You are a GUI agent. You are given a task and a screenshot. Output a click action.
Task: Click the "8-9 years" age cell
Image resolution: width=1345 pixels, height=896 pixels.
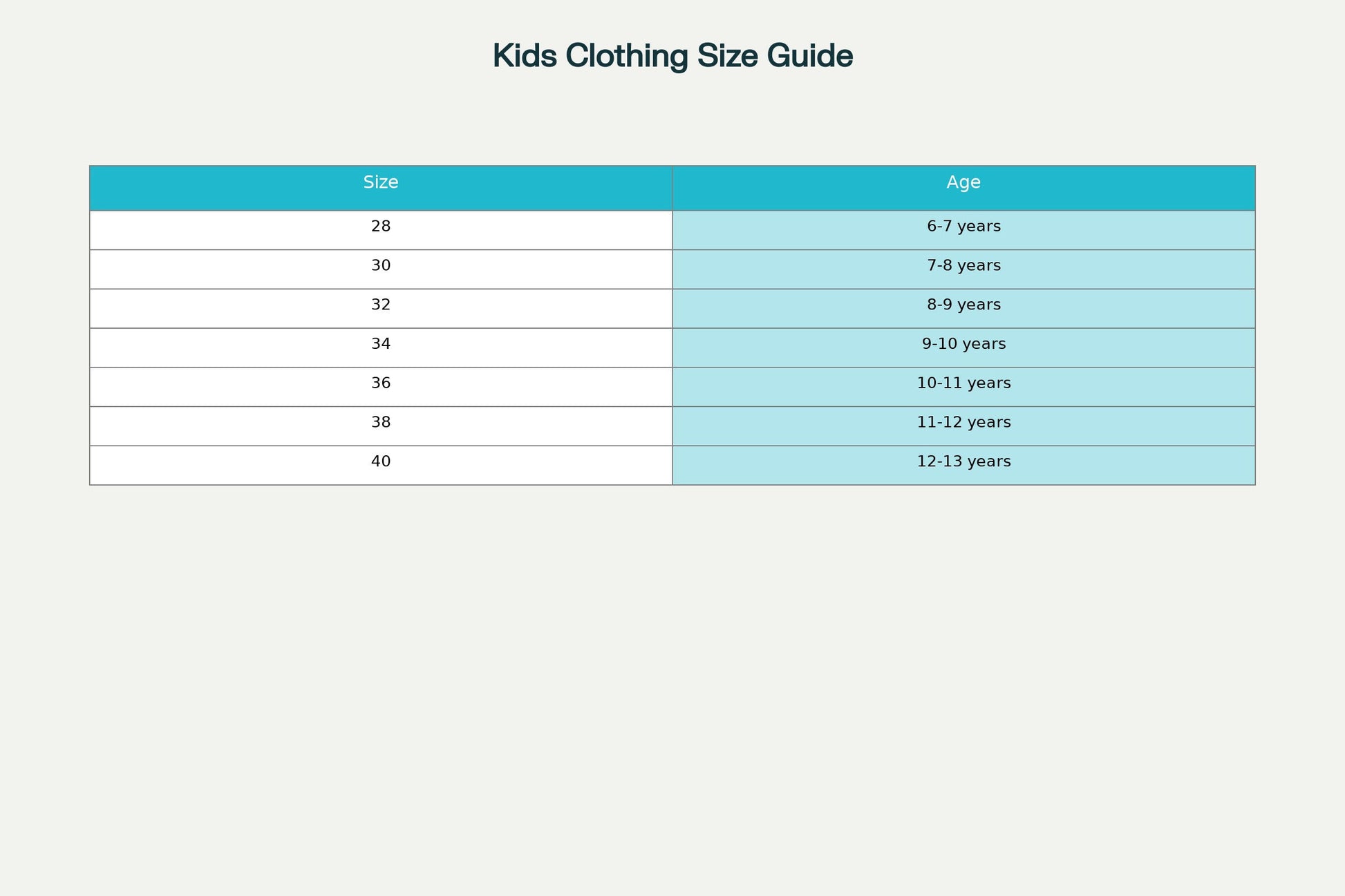tap(963, 305)
